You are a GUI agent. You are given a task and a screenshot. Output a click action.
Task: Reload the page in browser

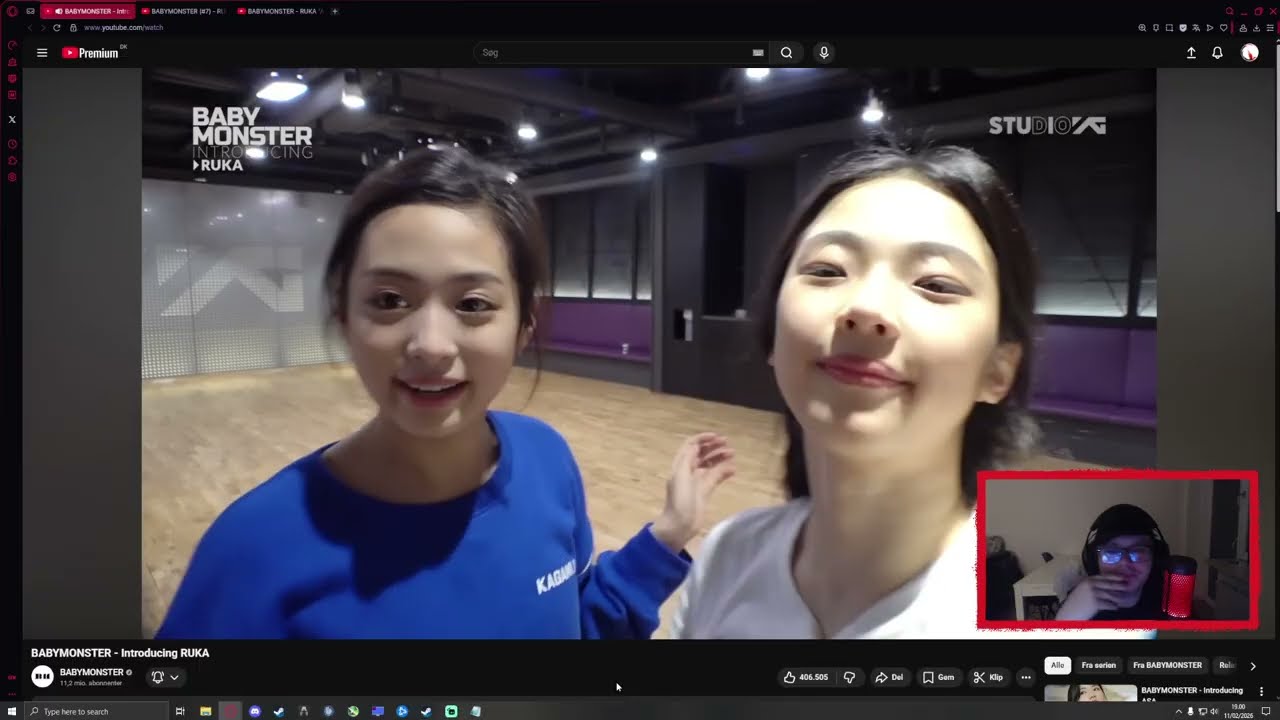click(x=57, y=28)
